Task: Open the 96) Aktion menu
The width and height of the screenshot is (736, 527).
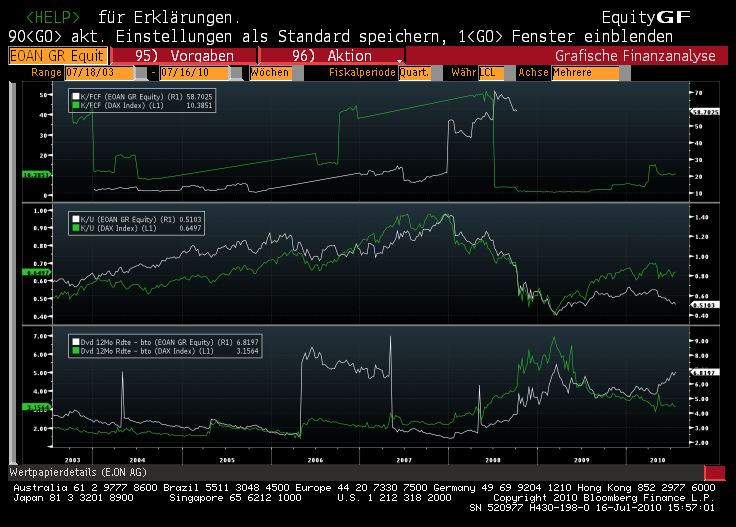Action: click(x=331, y=56)
